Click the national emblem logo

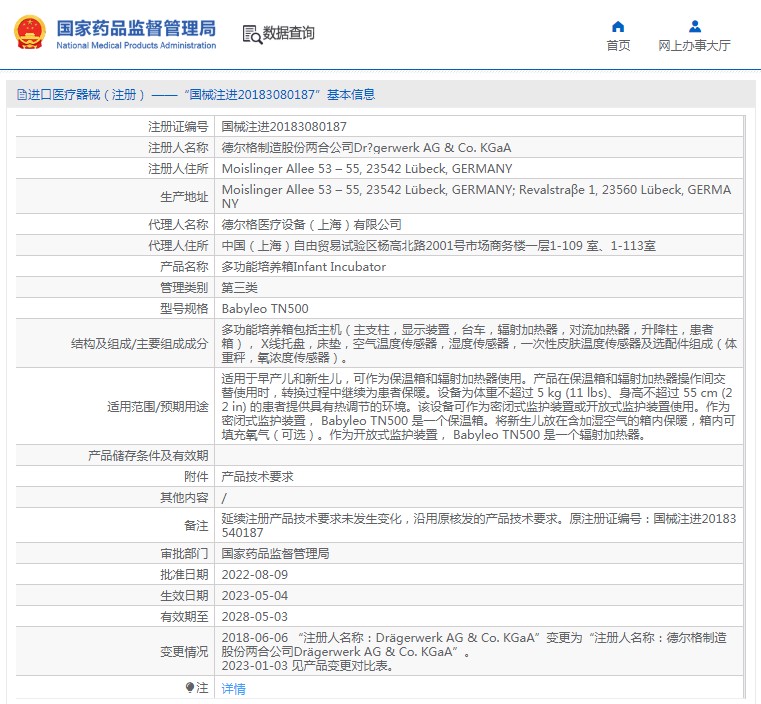(28, 33)
